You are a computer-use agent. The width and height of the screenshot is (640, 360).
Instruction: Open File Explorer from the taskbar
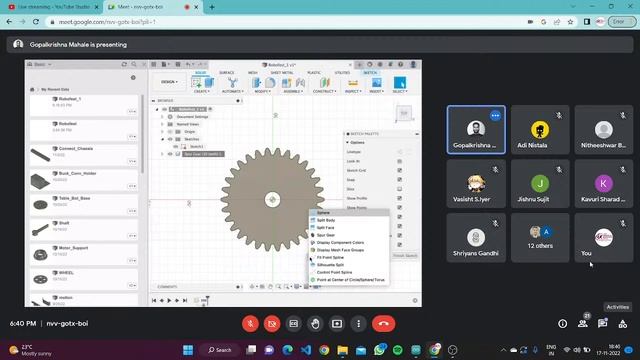pos(342,350)
